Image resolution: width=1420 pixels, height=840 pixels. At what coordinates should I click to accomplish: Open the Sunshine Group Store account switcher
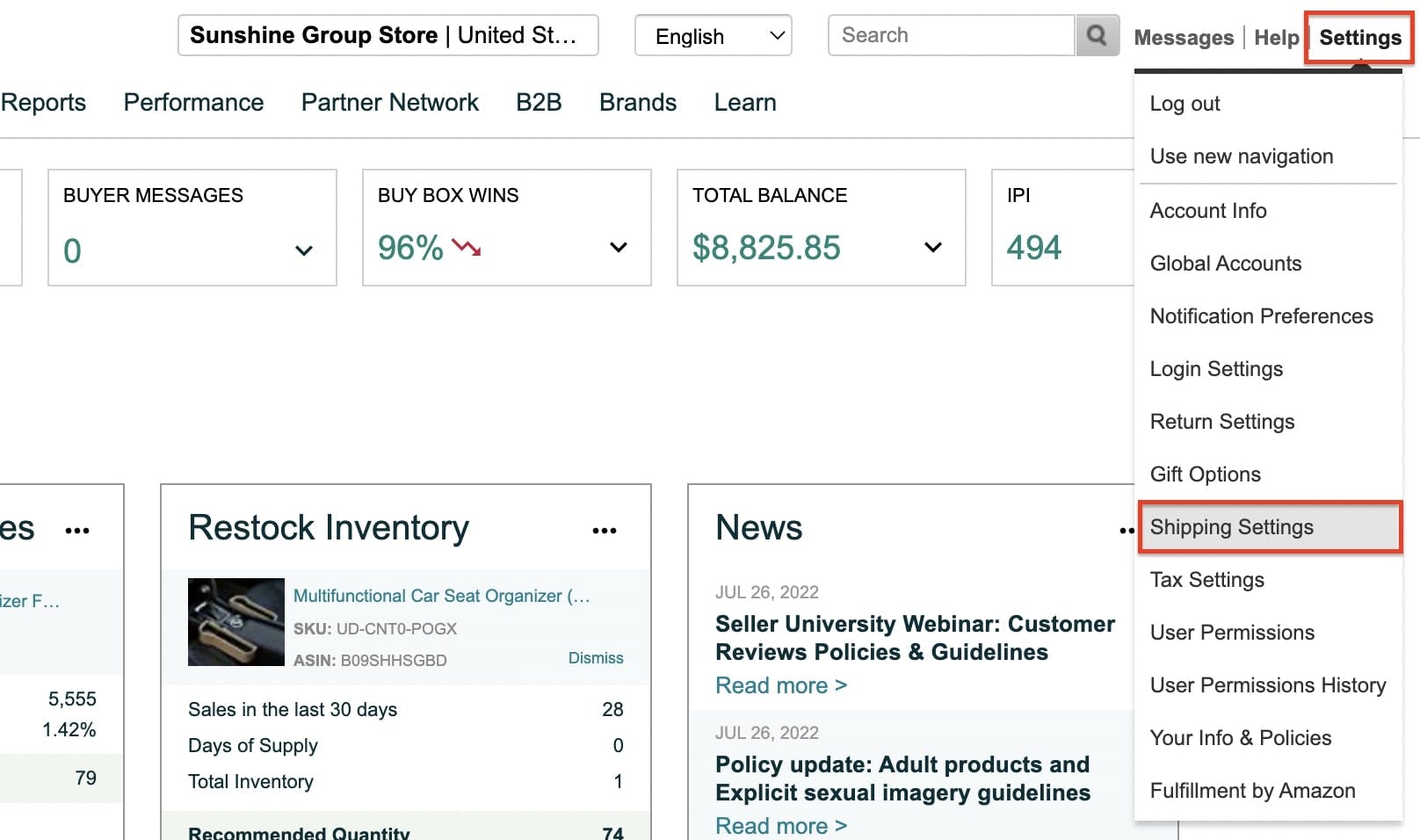pyautogui.click(x=388, y=35)
